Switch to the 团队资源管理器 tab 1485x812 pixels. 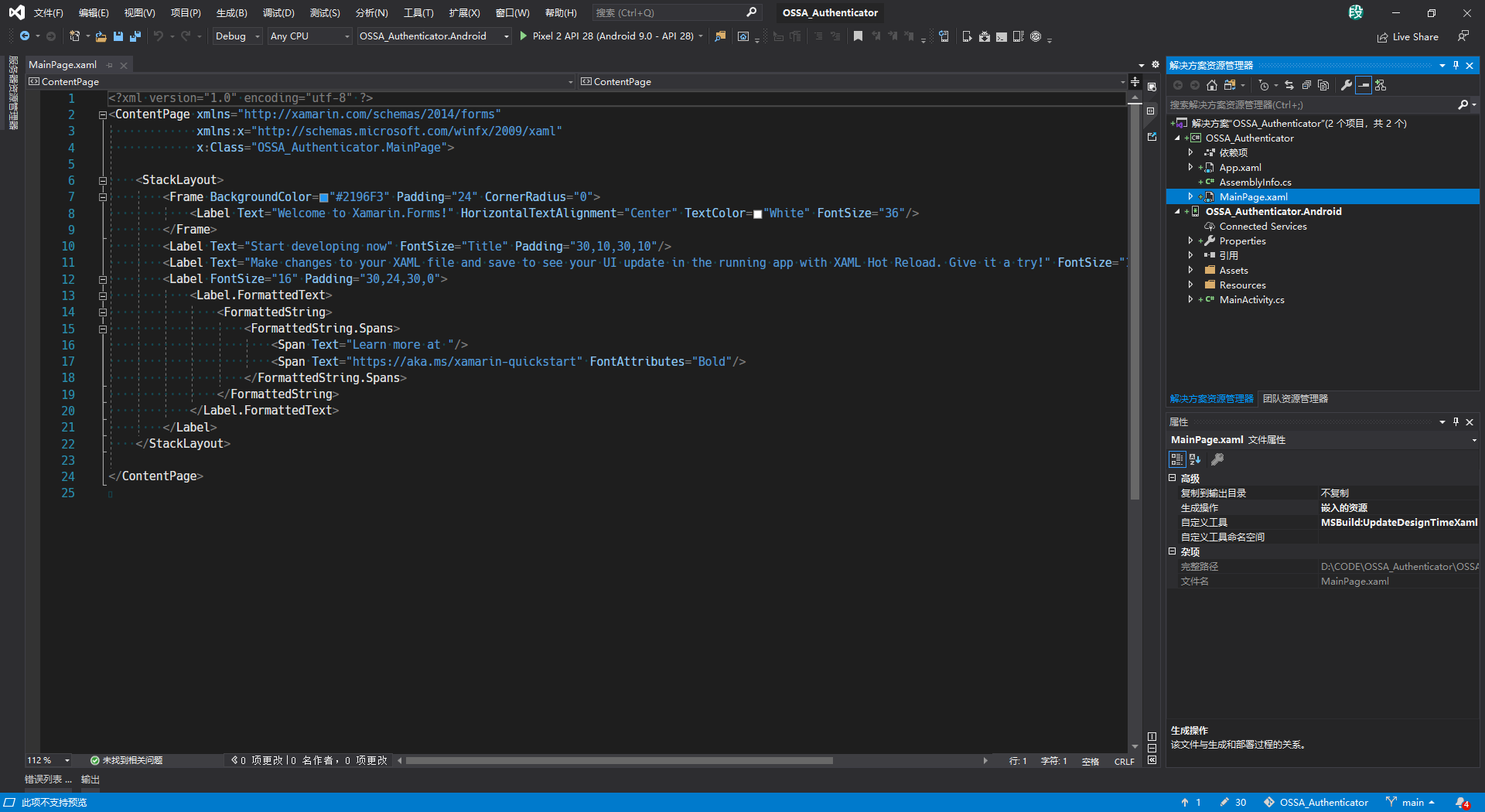click(x=1296, y=399)
